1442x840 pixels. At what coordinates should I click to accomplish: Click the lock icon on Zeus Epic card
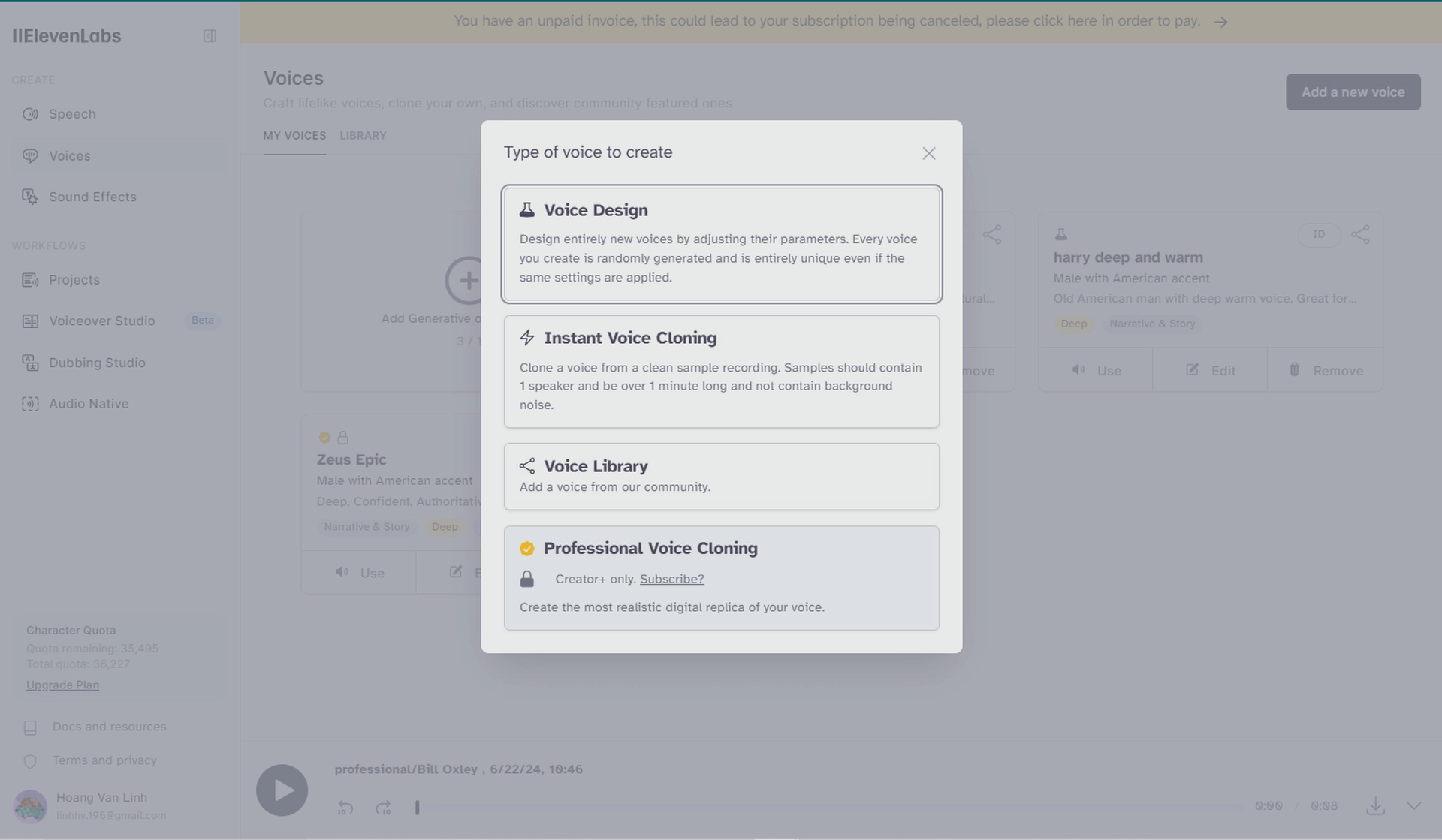pyautogui.click(x=342, y=438)
